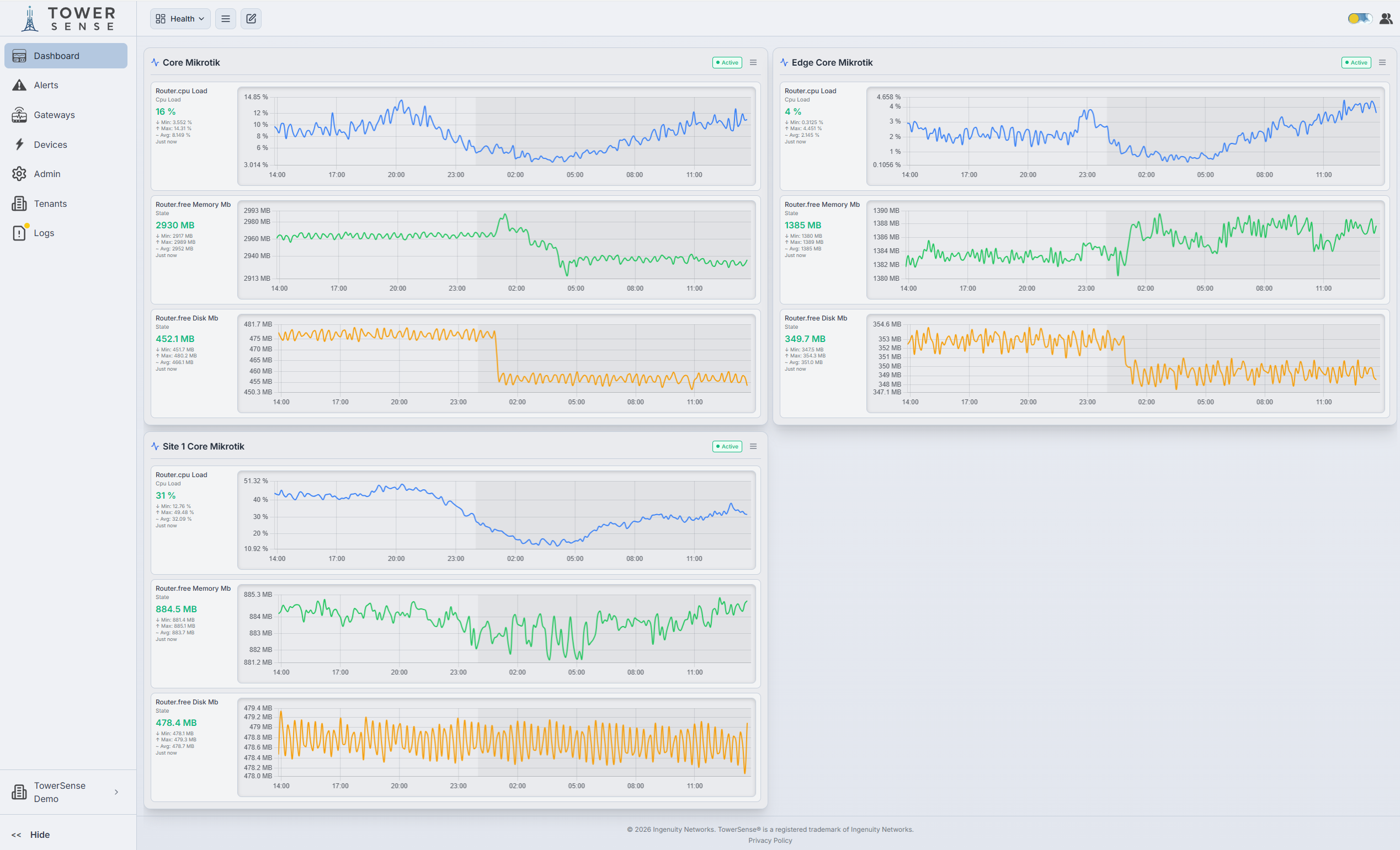Go to the Devices menu item
1400x850 pixels.
pos(66,144)
